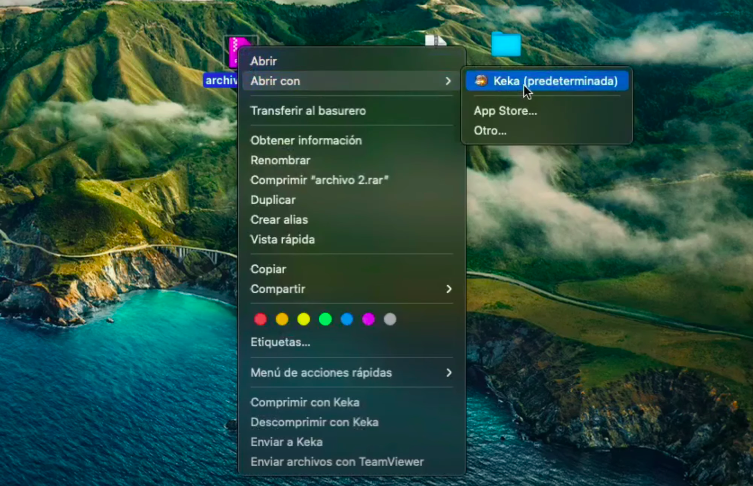Select the archivo rar file icon on desktop

(x=234, y=52)
